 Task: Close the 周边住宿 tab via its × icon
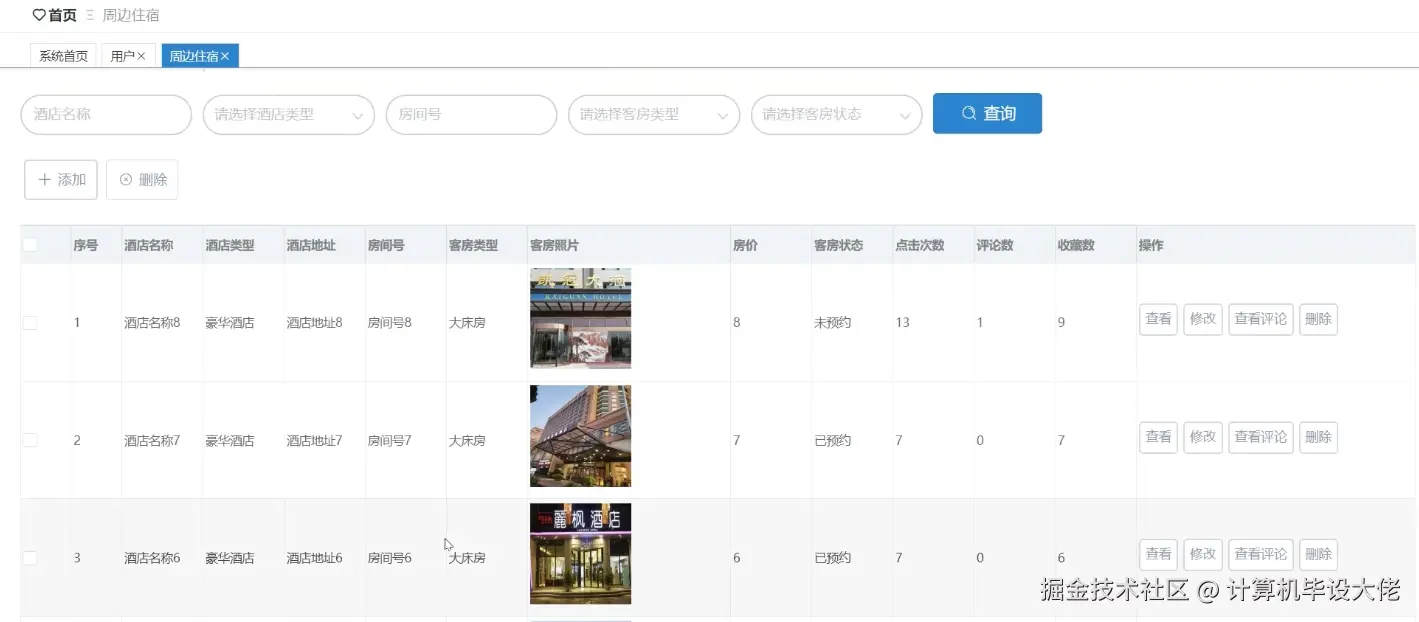pos(224,56)
